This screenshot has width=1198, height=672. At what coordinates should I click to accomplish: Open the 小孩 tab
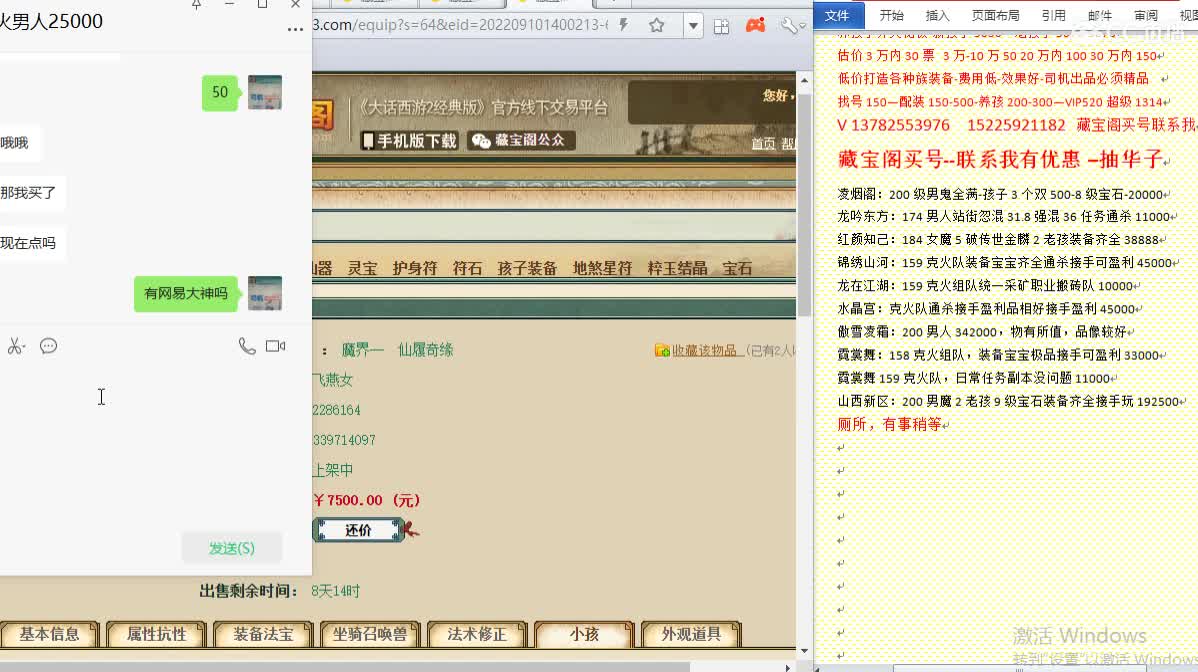point(584,634)
